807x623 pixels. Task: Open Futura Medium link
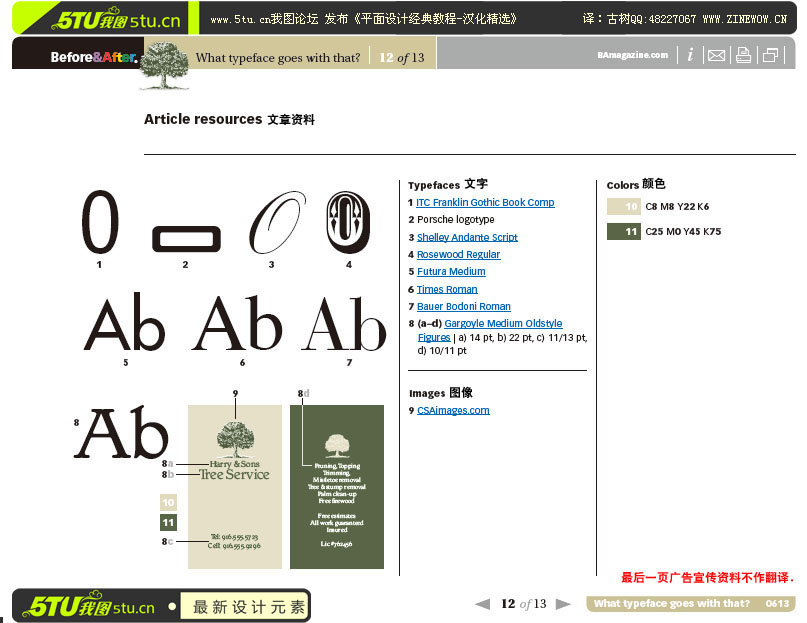[x=451, y=271]
